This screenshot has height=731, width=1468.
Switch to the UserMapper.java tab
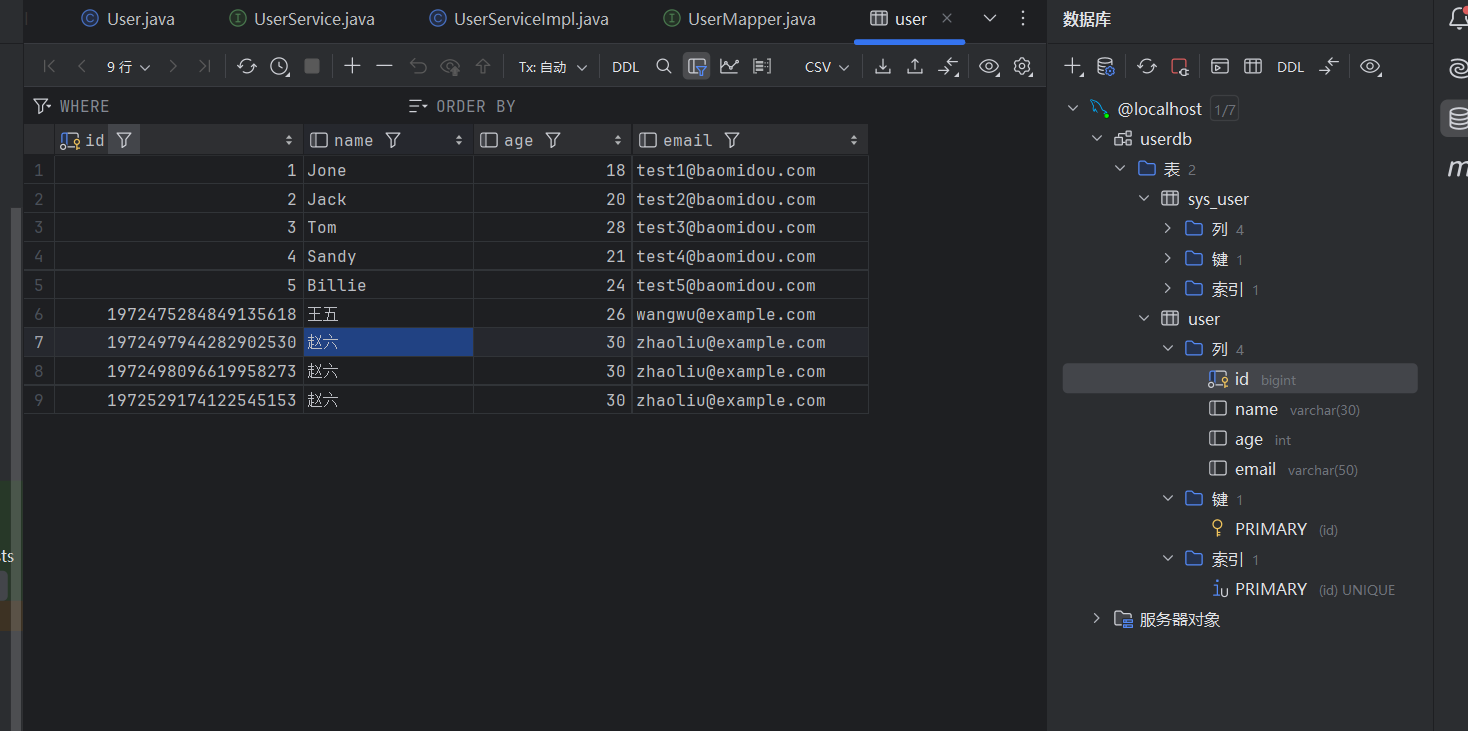[751, 19]
